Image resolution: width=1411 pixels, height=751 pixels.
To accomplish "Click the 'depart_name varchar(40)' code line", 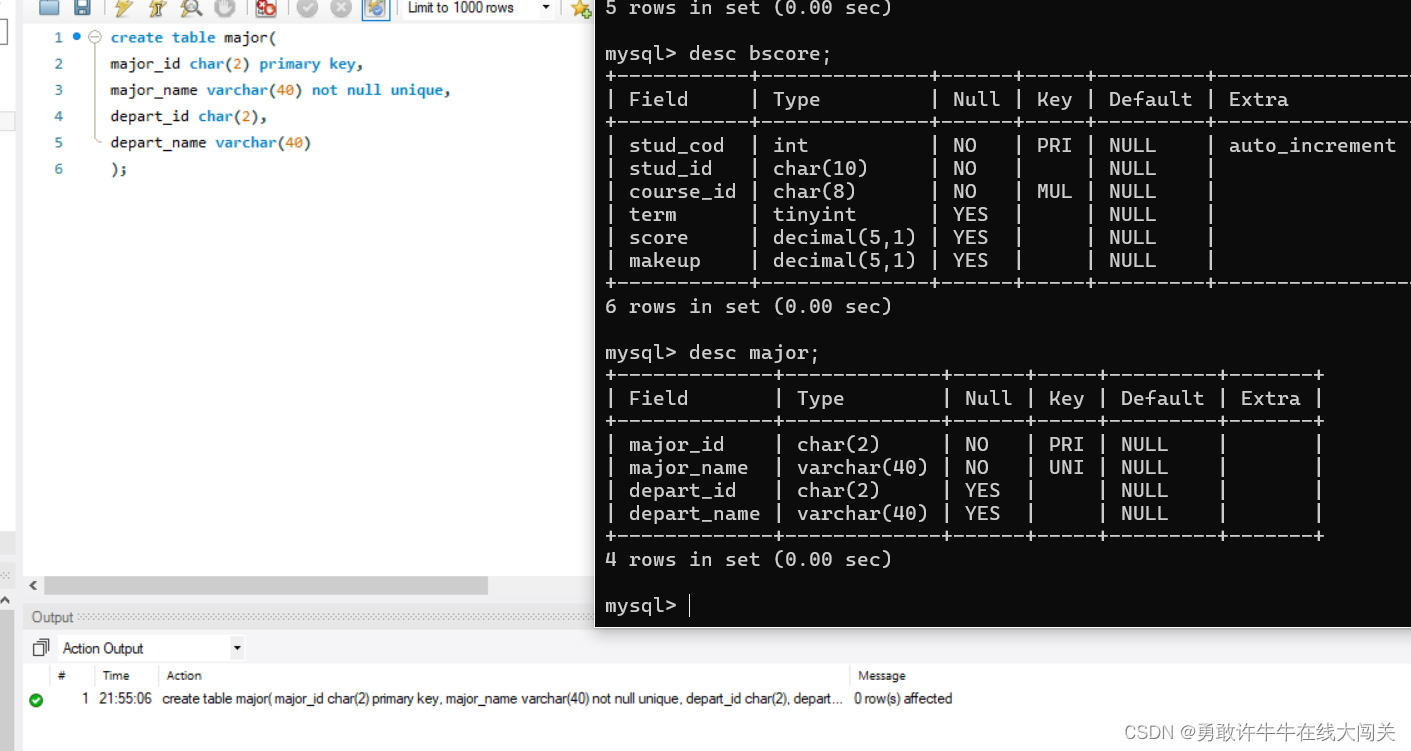I will [211, 143].
